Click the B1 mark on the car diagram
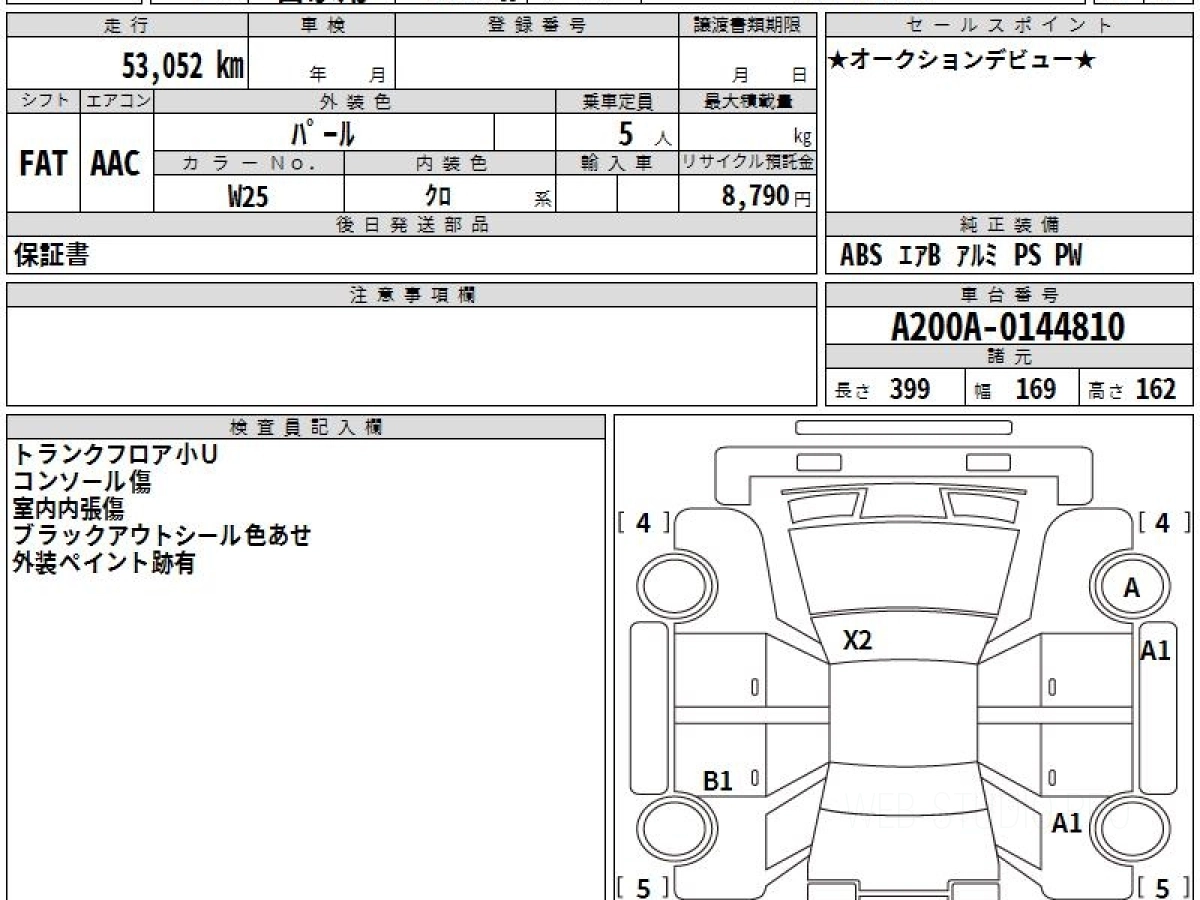Screen dimensions: 1200x900 pyautogui.click(x=719, y=781)
